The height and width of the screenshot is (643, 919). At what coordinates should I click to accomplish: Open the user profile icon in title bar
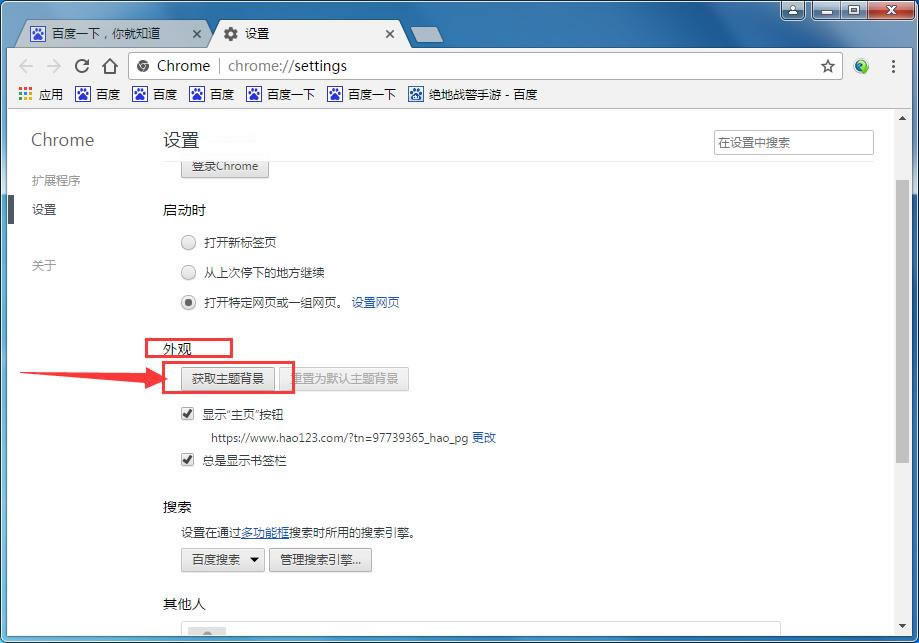pos(792,10)
